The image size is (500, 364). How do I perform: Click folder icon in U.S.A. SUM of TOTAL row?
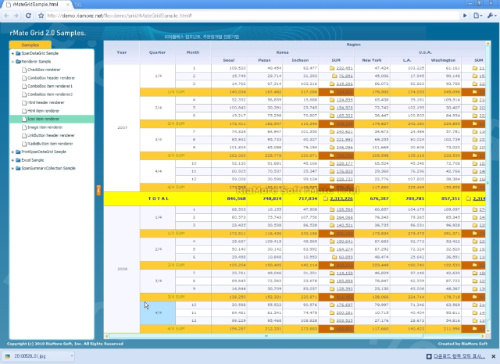[468, 199]
